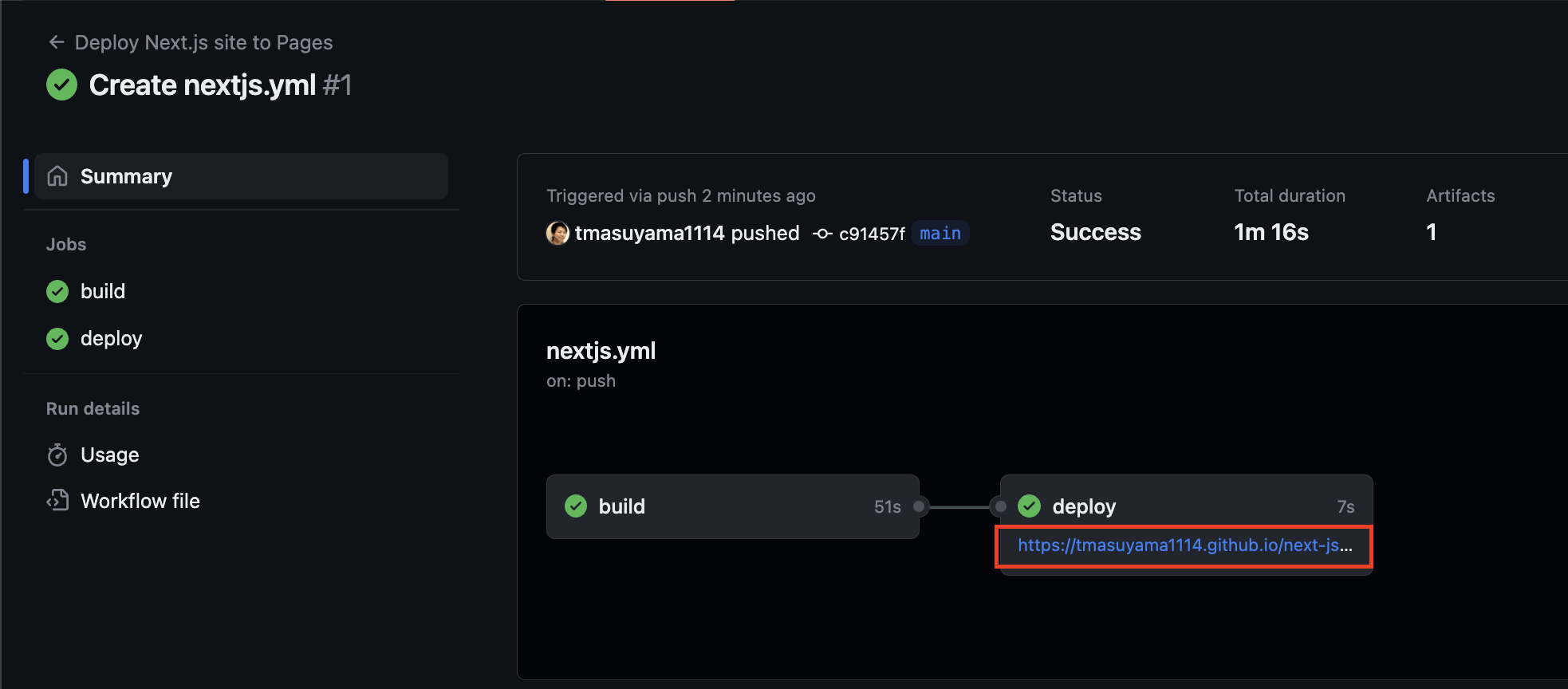Open the build job from the Jobs list
The height and width of the screenshot is (689, 1568).
pos(103,291)
